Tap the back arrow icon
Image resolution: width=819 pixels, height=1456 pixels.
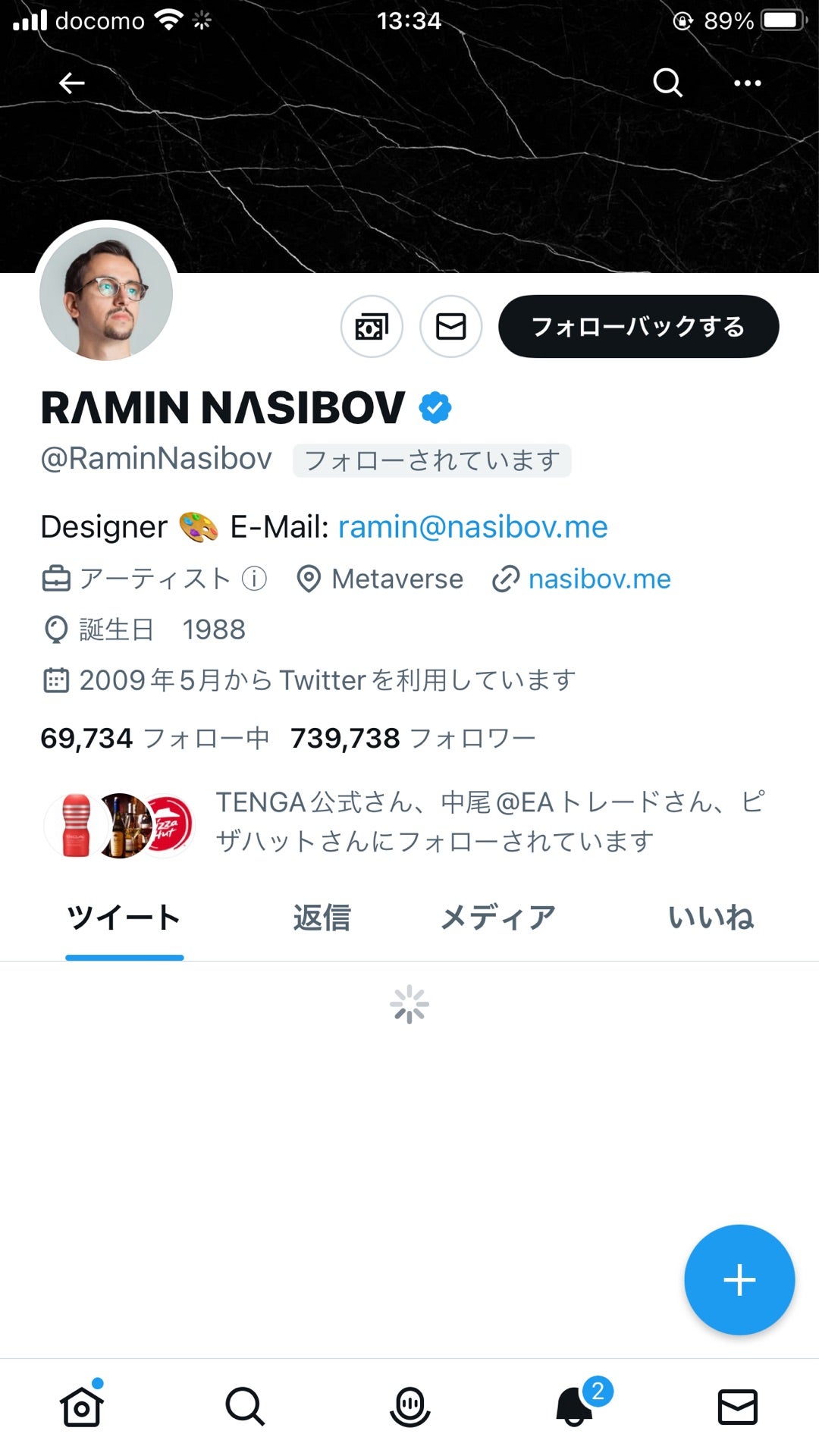(71, 83)
